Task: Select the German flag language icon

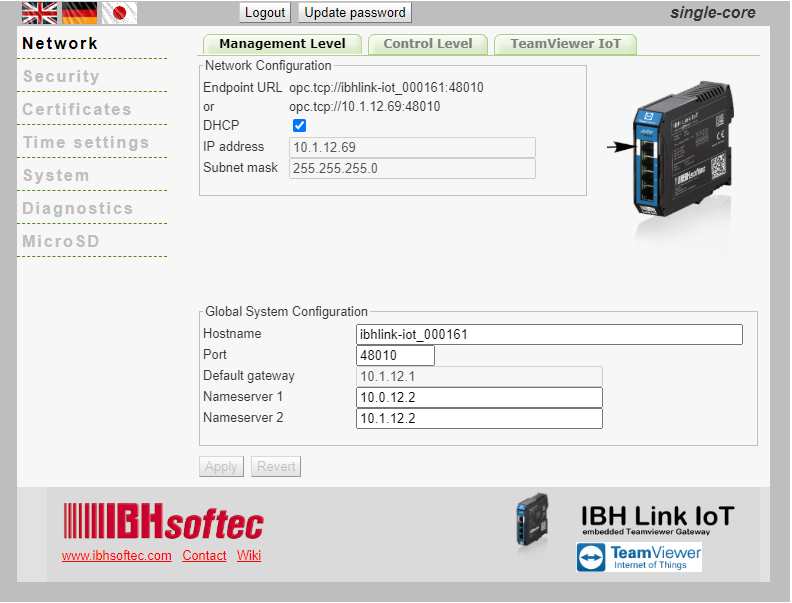Action: pyautogui.click(x=79, y=13)
